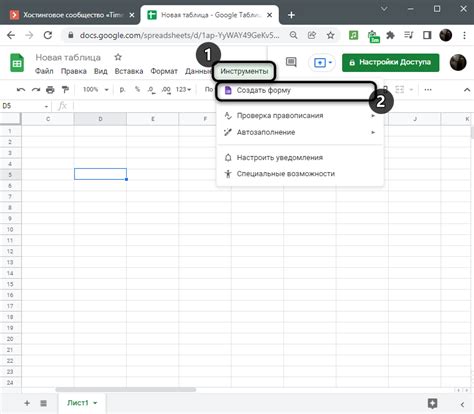Choose Создать форму from the menu

tap(296, 90)
